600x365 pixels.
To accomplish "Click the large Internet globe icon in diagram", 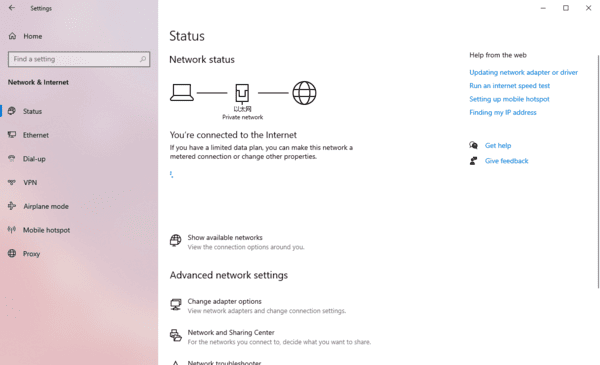I will [304, 93].
